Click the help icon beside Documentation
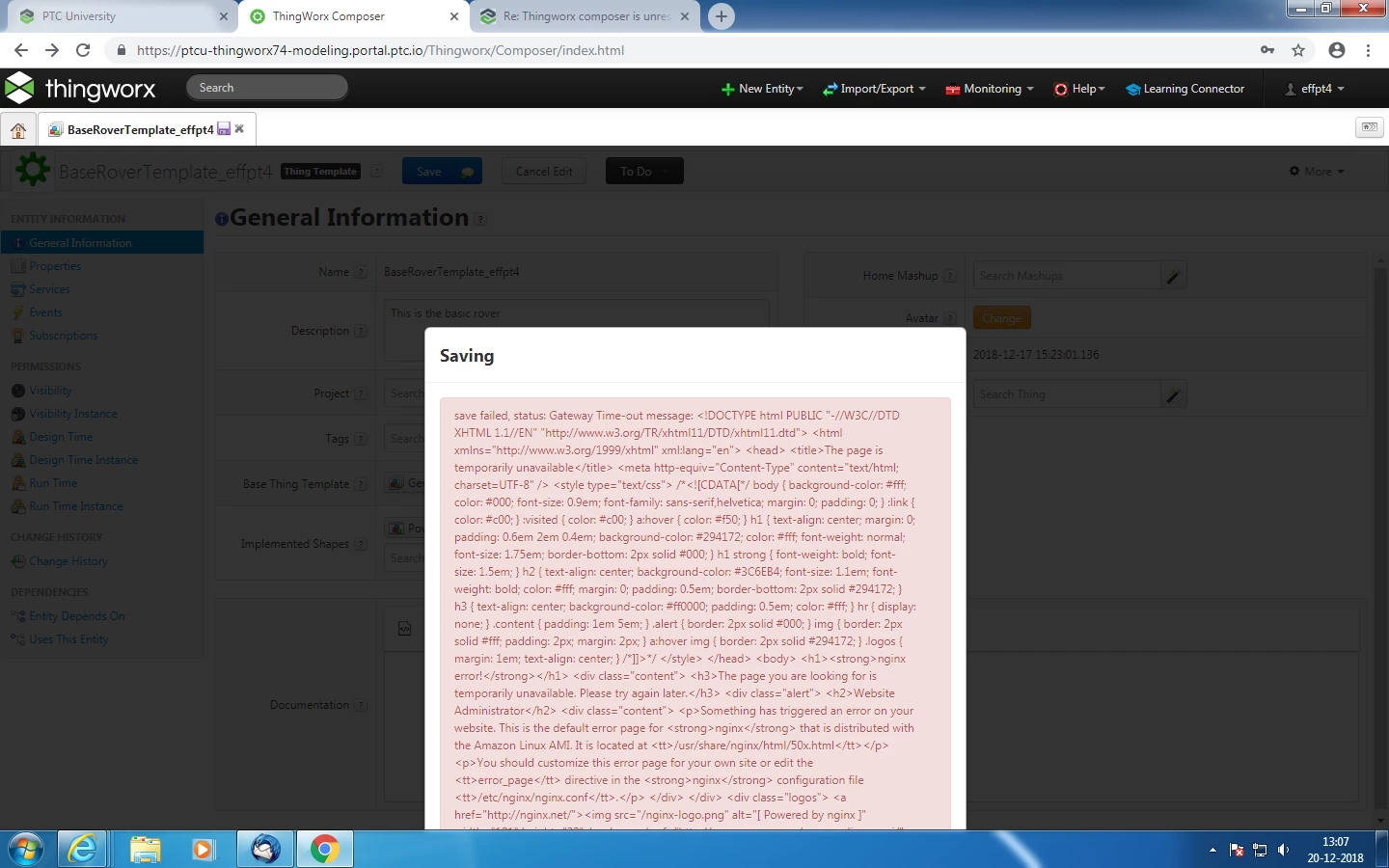The image size is (1389, 868). pos(360,705)
